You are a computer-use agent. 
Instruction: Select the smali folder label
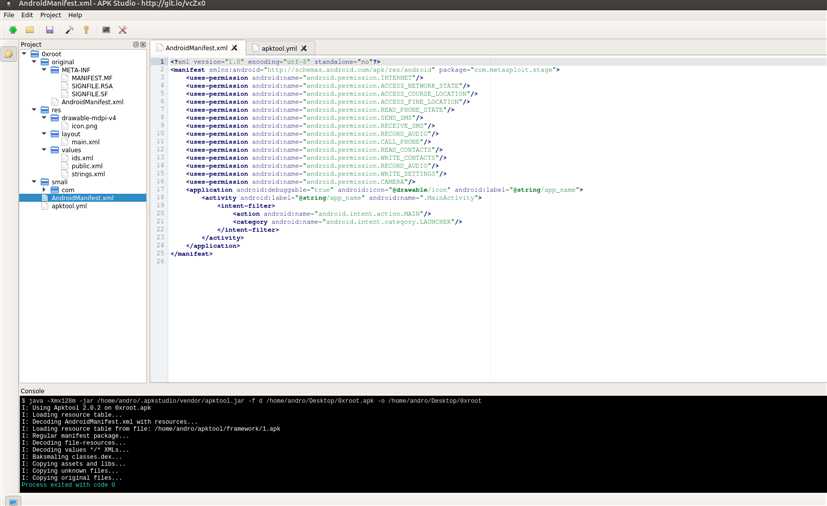point(60,182)
